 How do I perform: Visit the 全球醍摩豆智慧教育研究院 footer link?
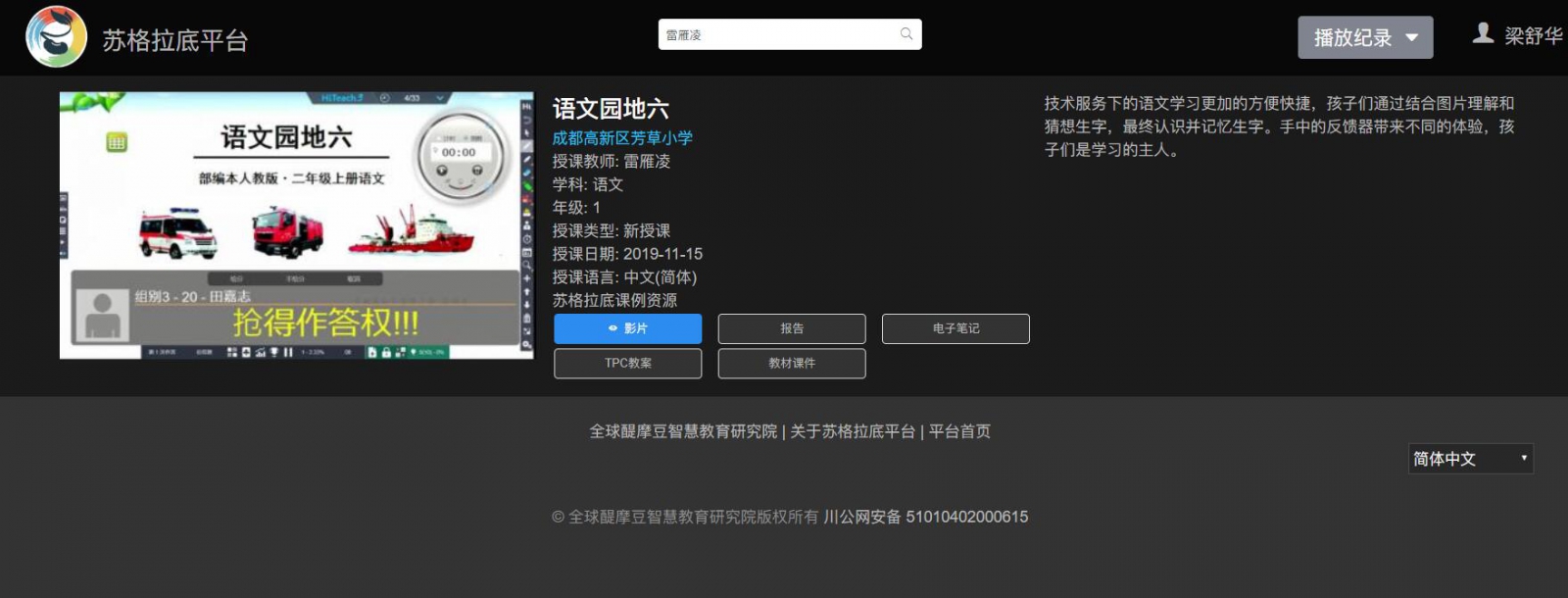(683, 431)
